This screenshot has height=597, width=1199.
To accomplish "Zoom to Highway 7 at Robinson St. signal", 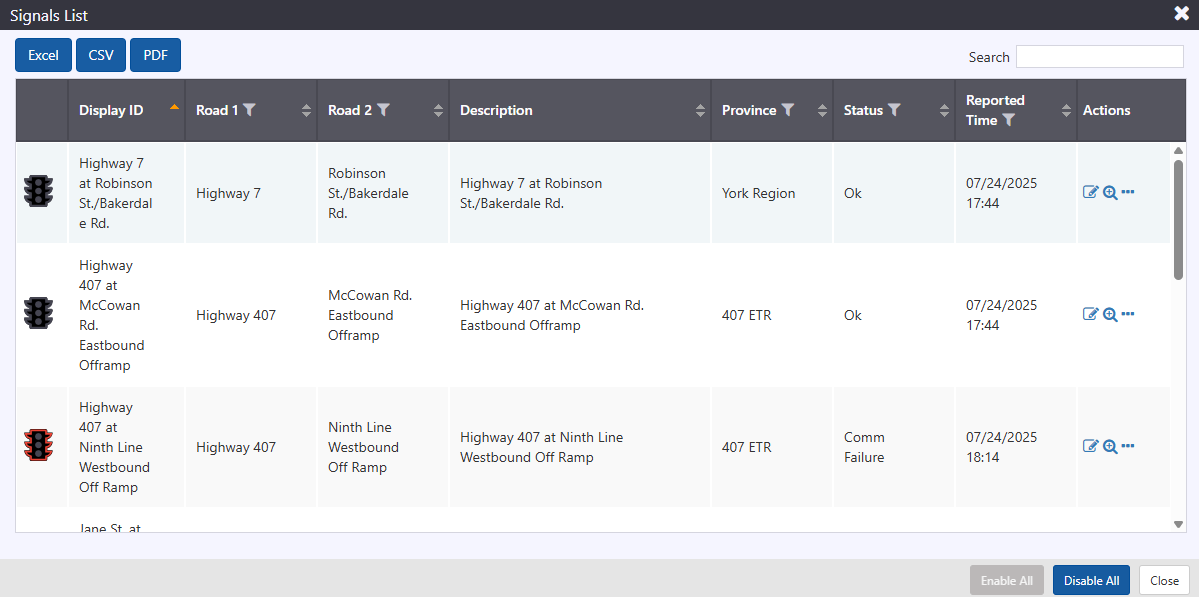I will (1109, 192).
